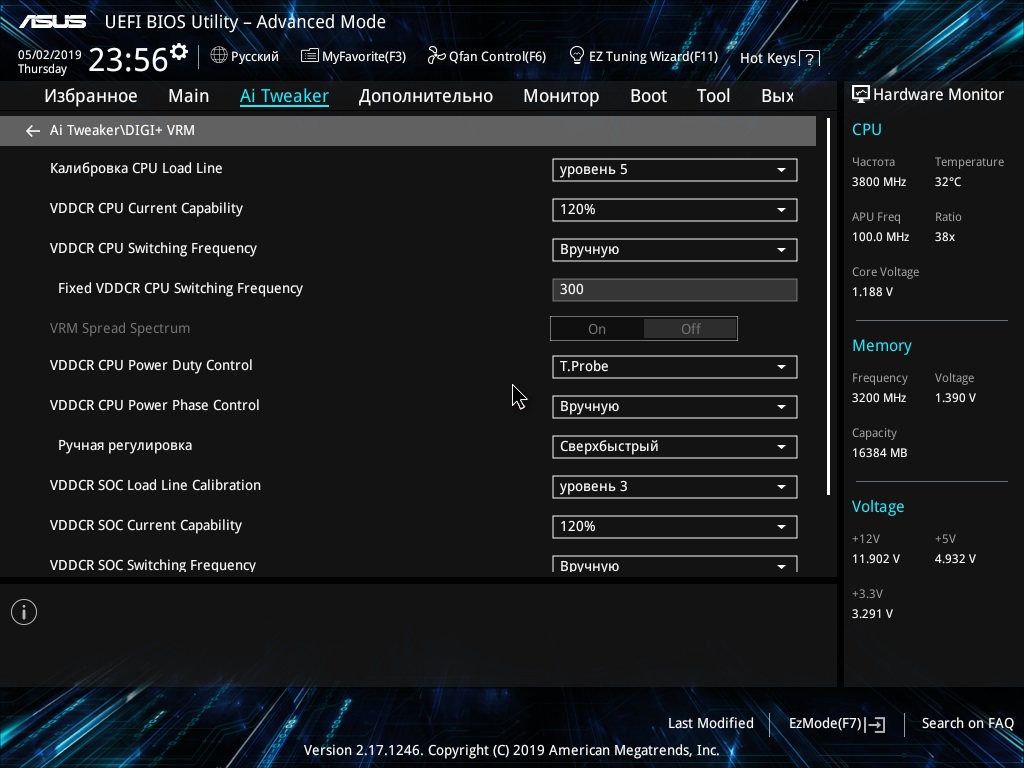
Task: Switch to the Избранное tab
Action: 91,96
